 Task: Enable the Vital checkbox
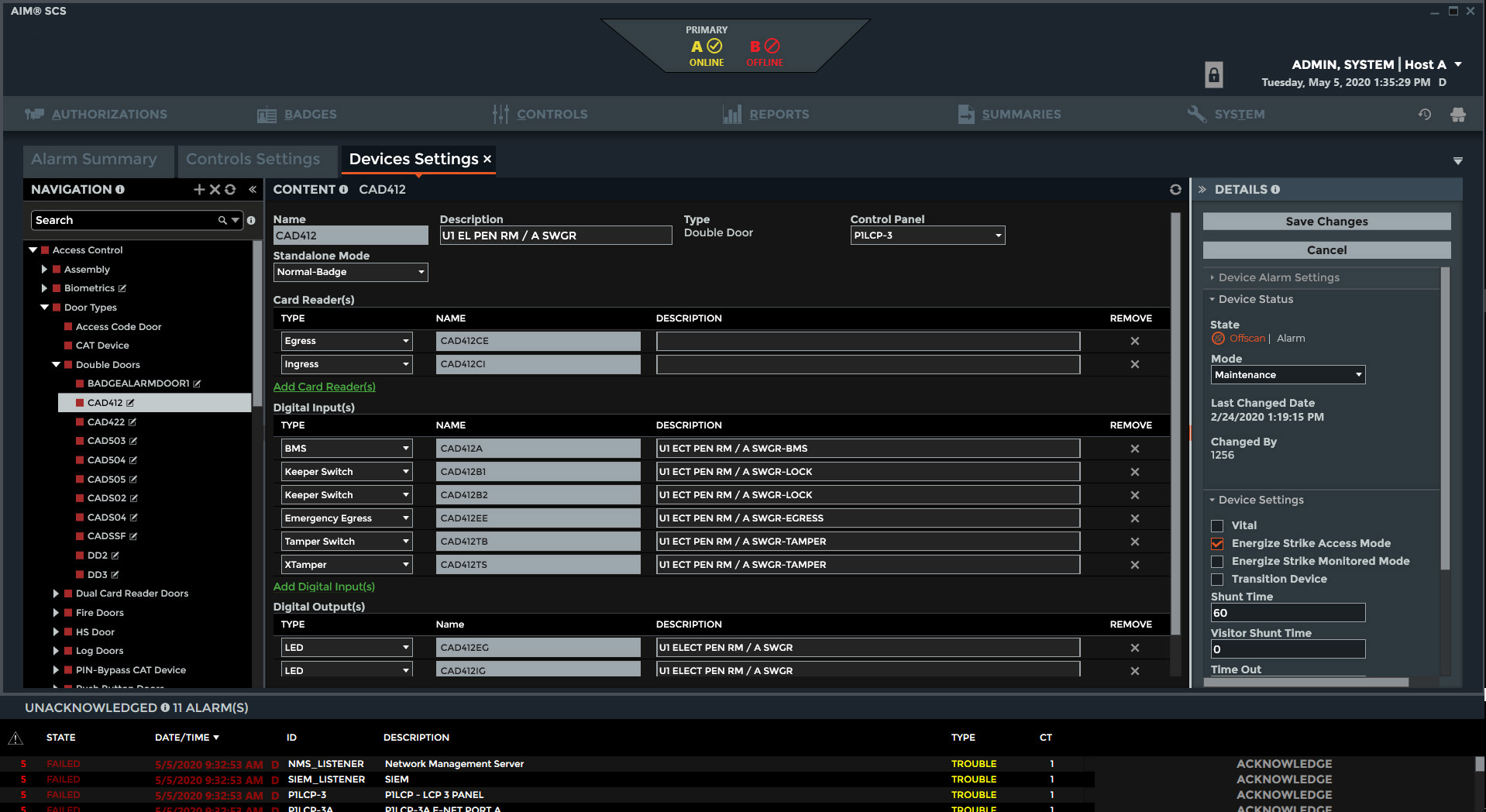tap(1217, 526)
